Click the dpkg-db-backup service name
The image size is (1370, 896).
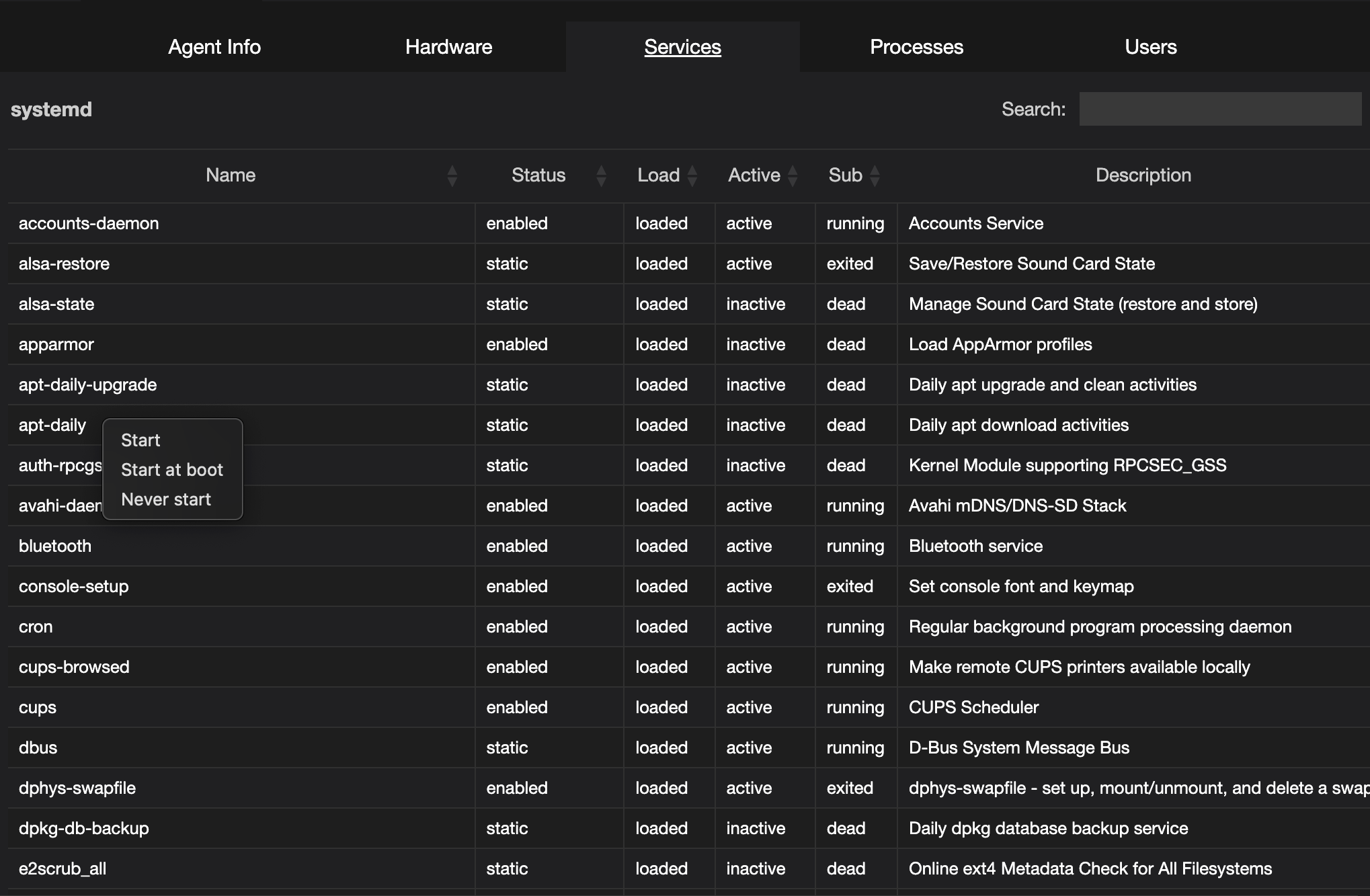click(x=84, y=828)
